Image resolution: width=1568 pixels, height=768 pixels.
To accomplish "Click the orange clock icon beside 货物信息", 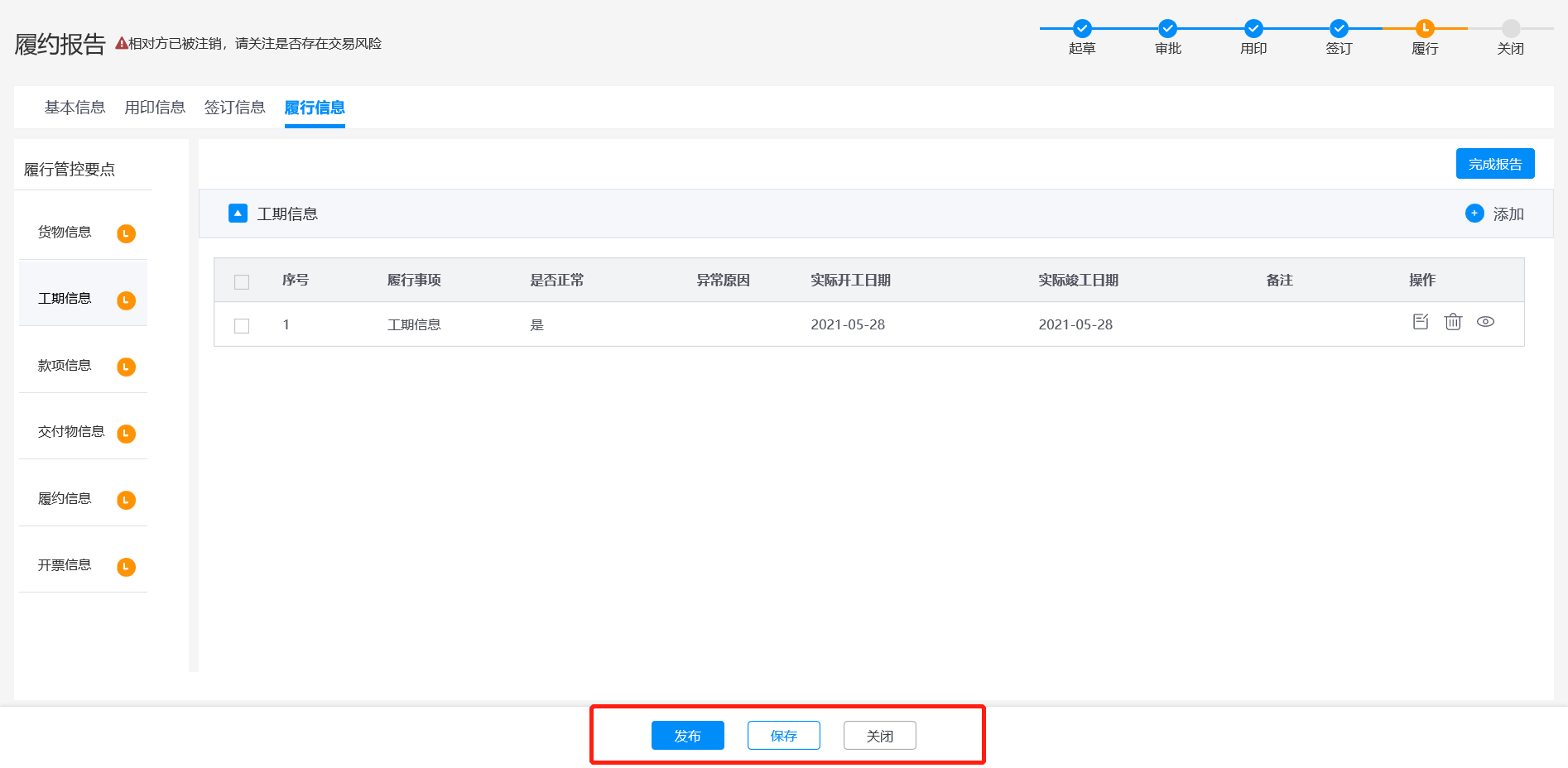I will pyautogui.click(x=126, y=233).
